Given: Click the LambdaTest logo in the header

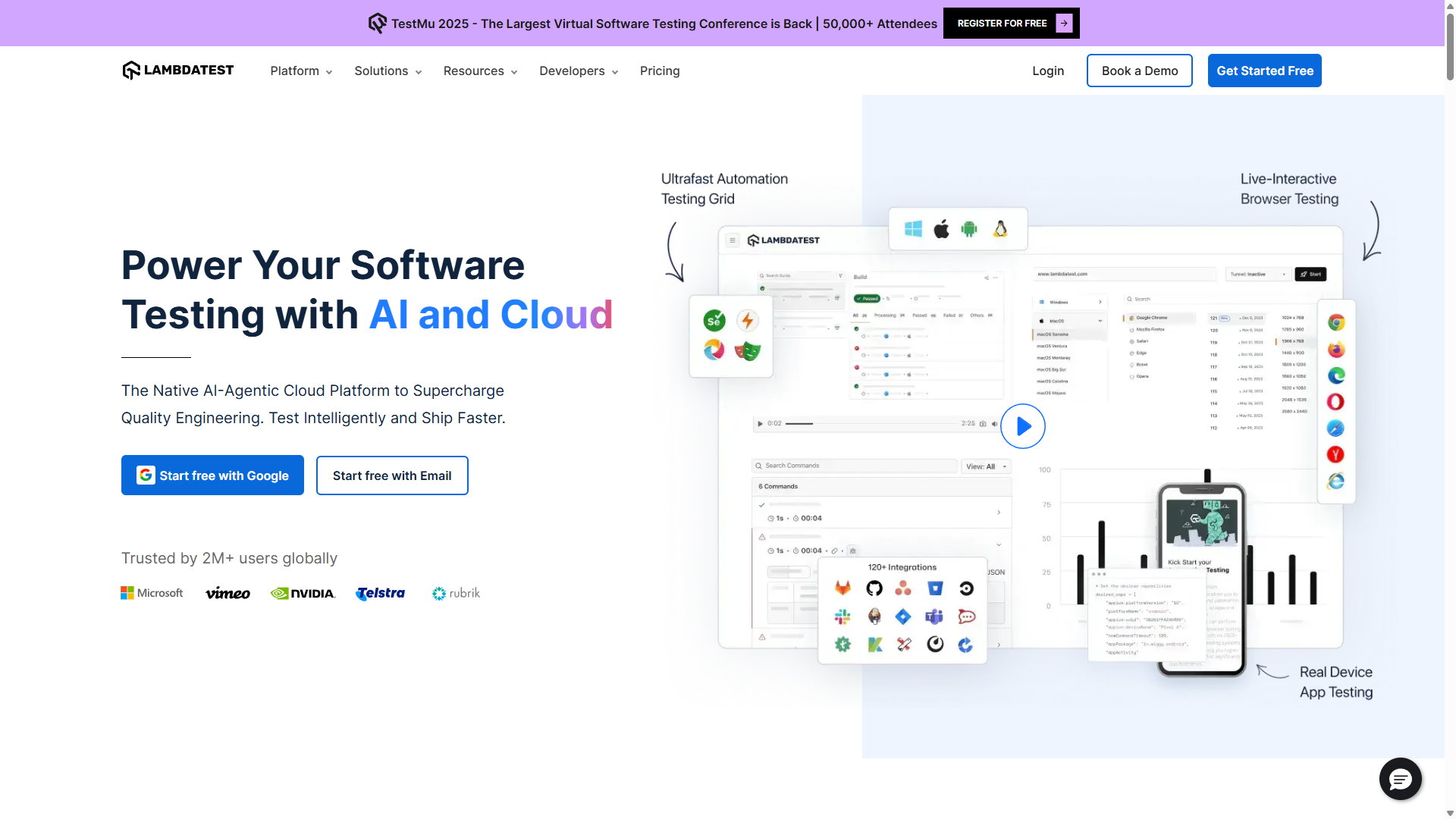Looking at the screenshot, I should [x=177, y=71].
